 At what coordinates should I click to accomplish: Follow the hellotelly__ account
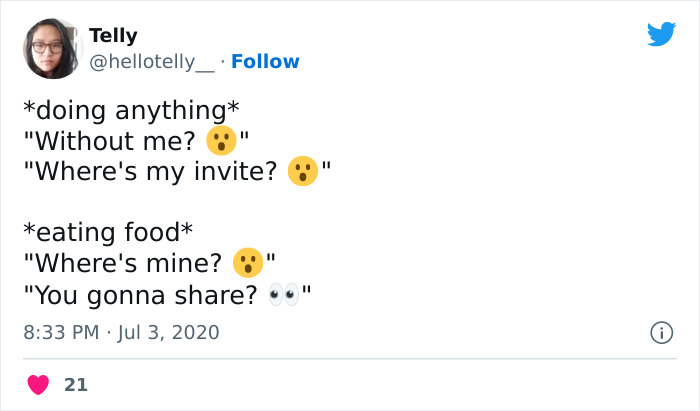tap(265, 62)
